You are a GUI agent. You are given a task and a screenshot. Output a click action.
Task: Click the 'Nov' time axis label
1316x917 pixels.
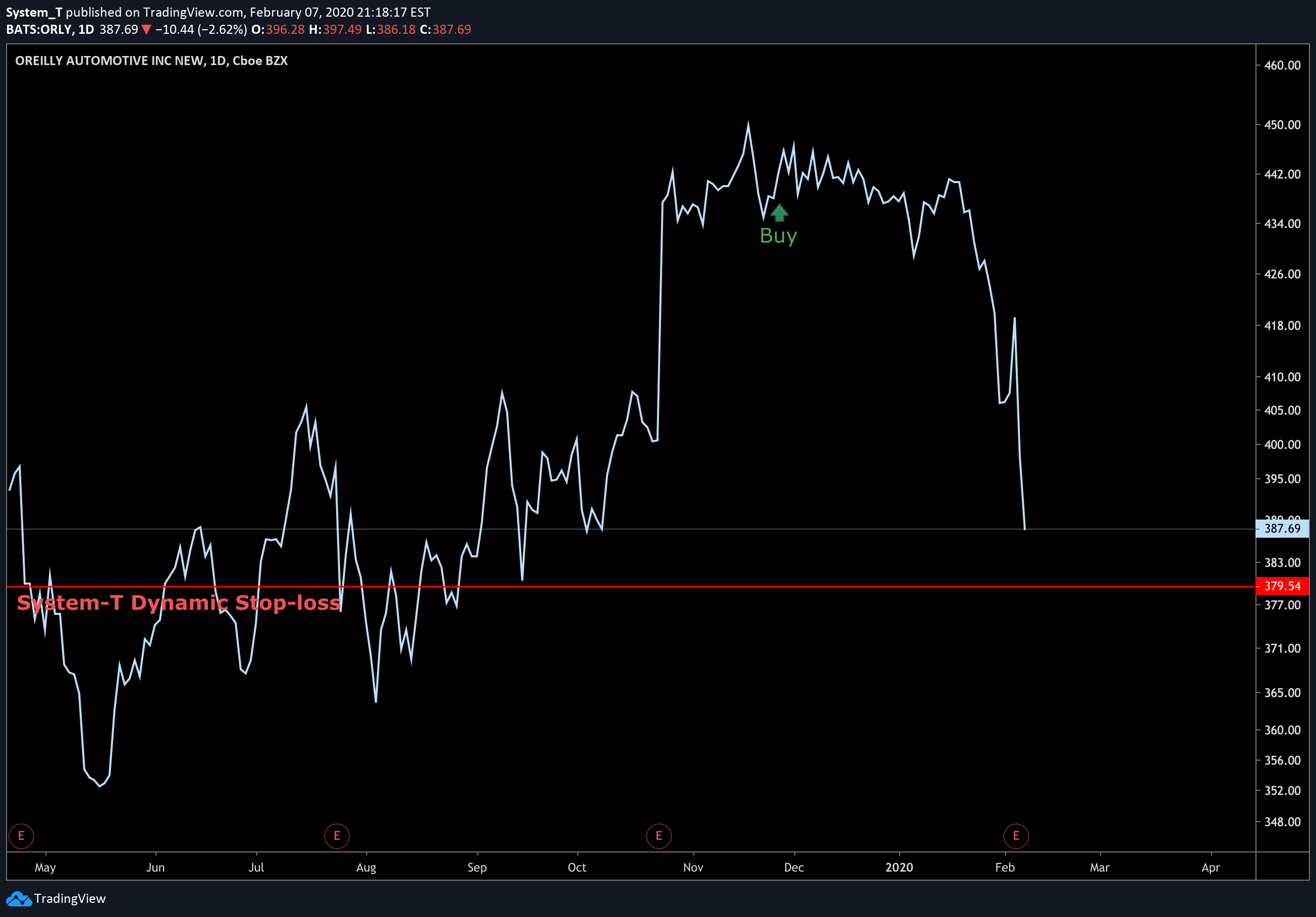[693, 868]
